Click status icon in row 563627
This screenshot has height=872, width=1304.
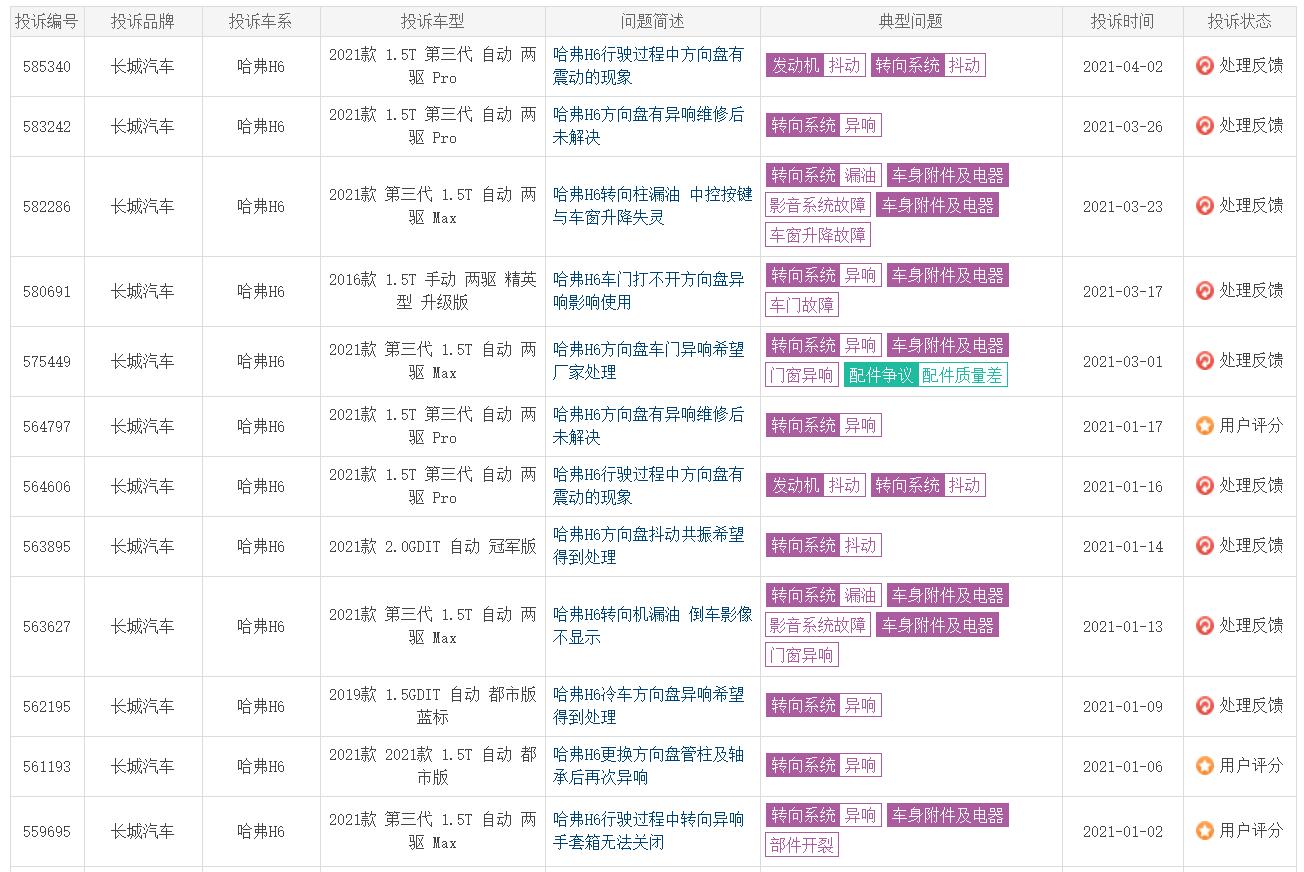pyautogui.click(x=1205, y=626)
